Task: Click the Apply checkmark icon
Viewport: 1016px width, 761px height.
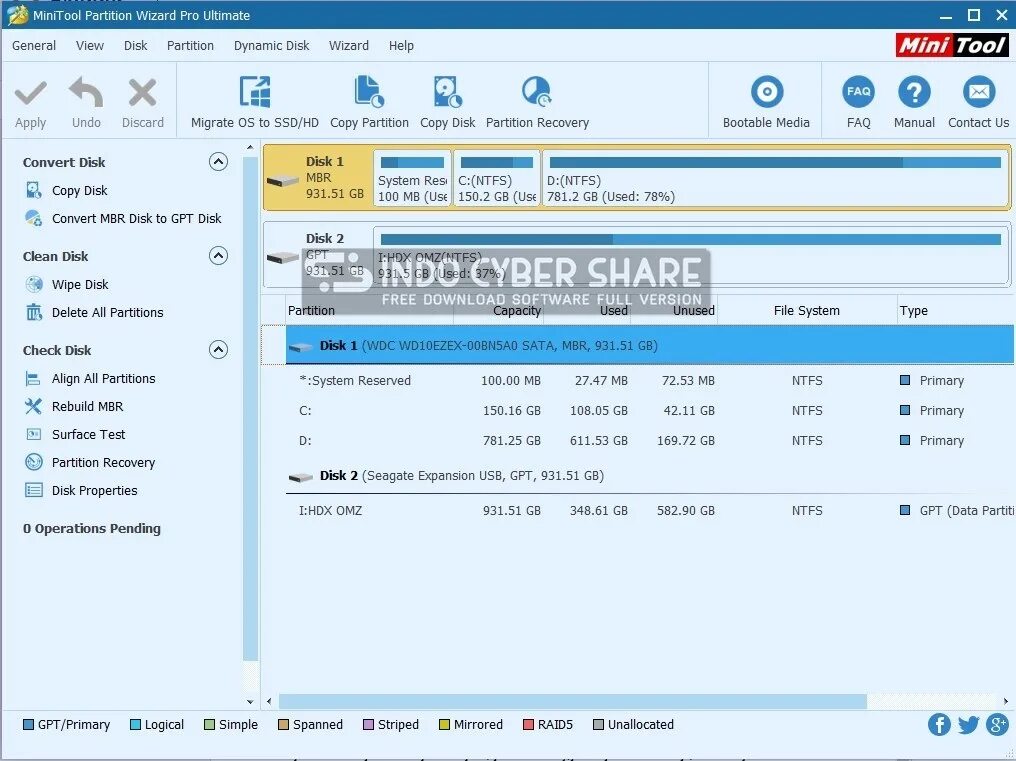Action: coord(30,93)
